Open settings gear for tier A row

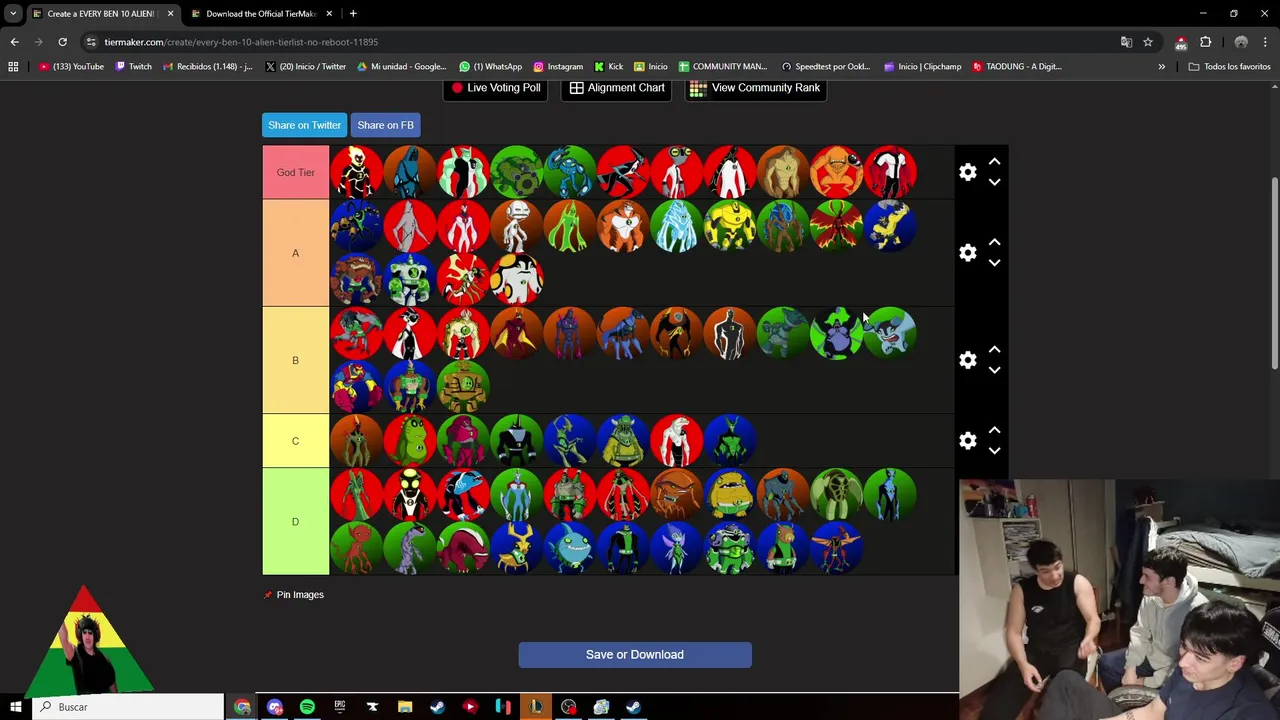(x=967, y=253)
